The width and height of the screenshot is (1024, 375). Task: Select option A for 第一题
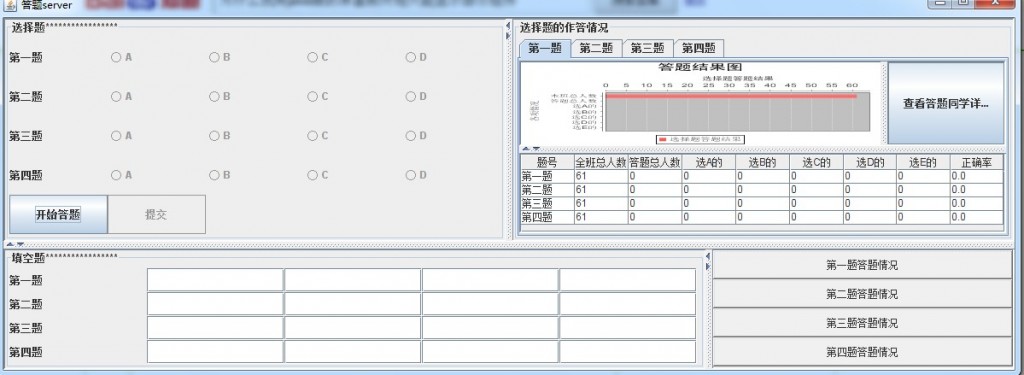(121, 57)
